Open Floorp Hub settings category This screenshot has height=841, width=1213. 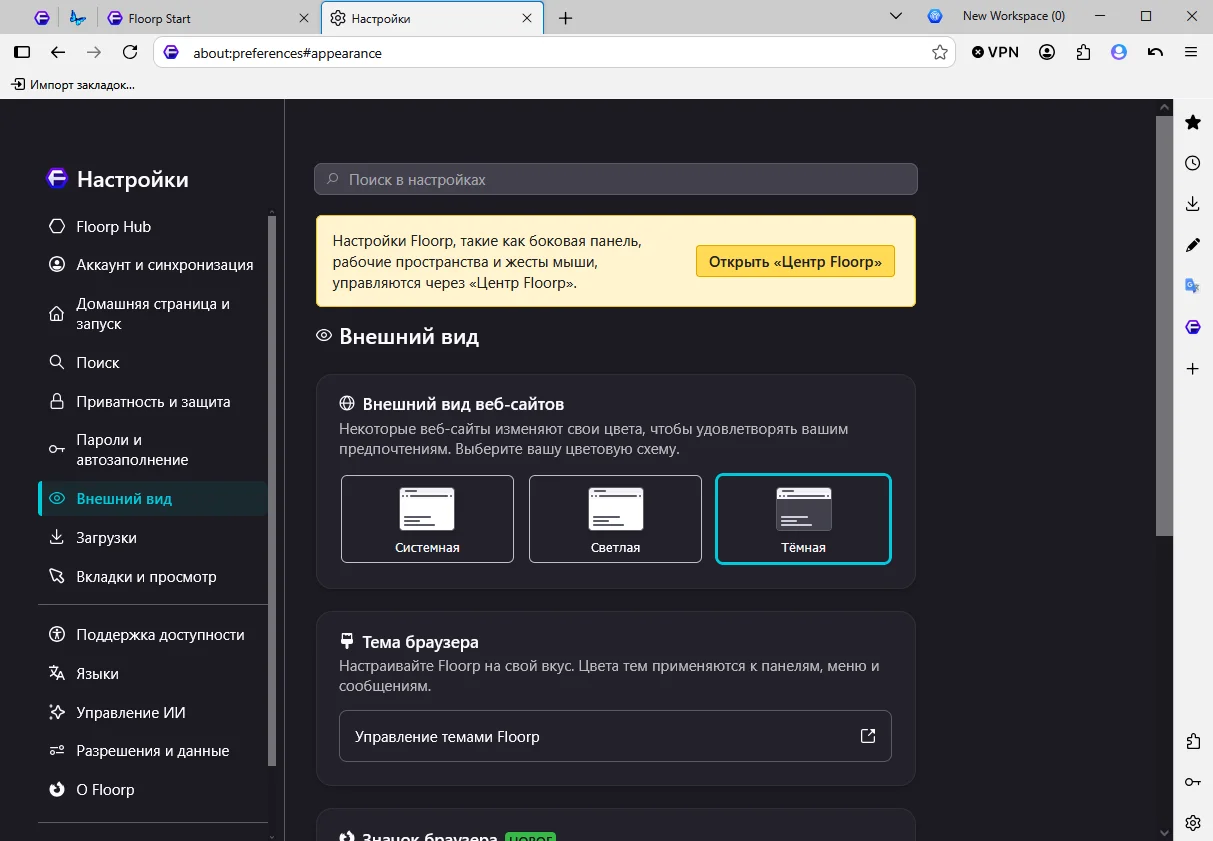point(152,227)
